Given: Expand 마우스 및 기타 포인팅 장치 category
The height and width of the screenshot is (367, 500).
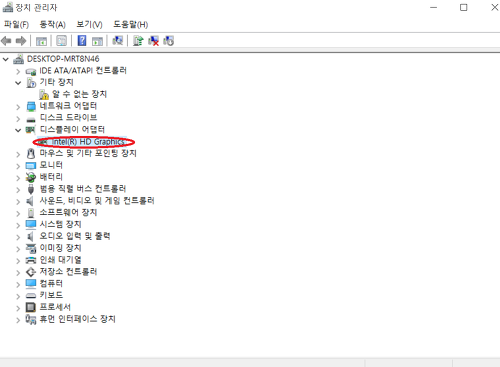Looking at the screenshot, I should [18, 154].
